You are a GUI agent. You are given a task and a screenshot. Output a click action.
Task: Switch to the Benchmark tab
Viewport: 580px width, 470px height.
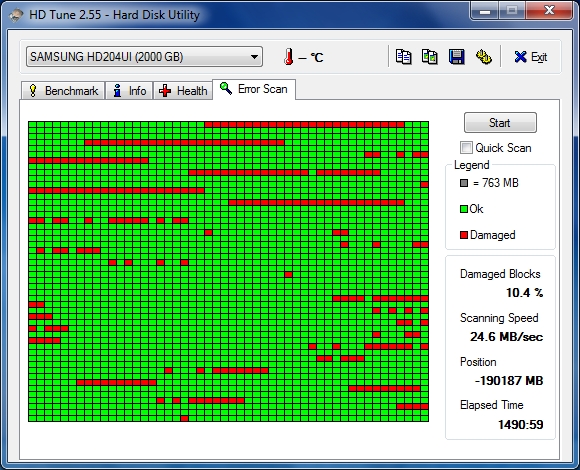[x=63, y=91]
